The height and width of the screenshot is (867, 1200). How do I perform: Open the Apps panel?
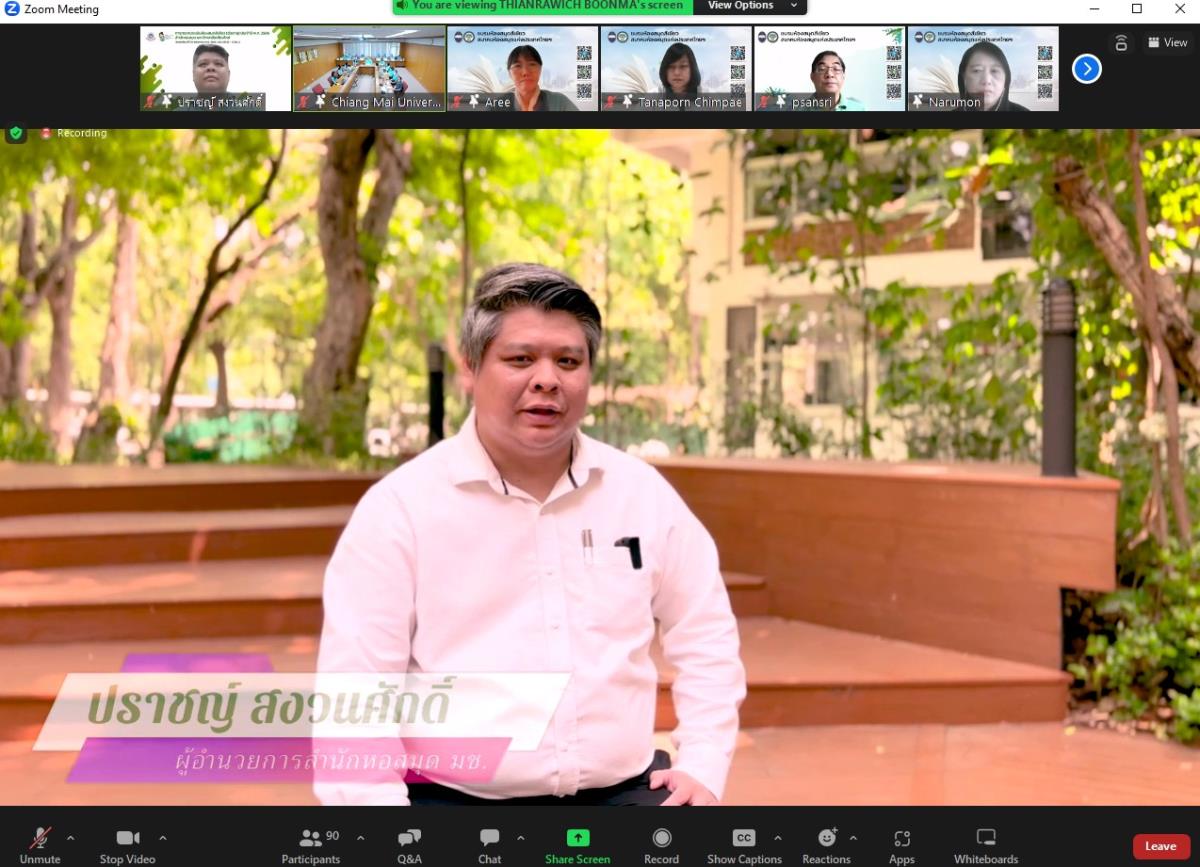(901, 845)
